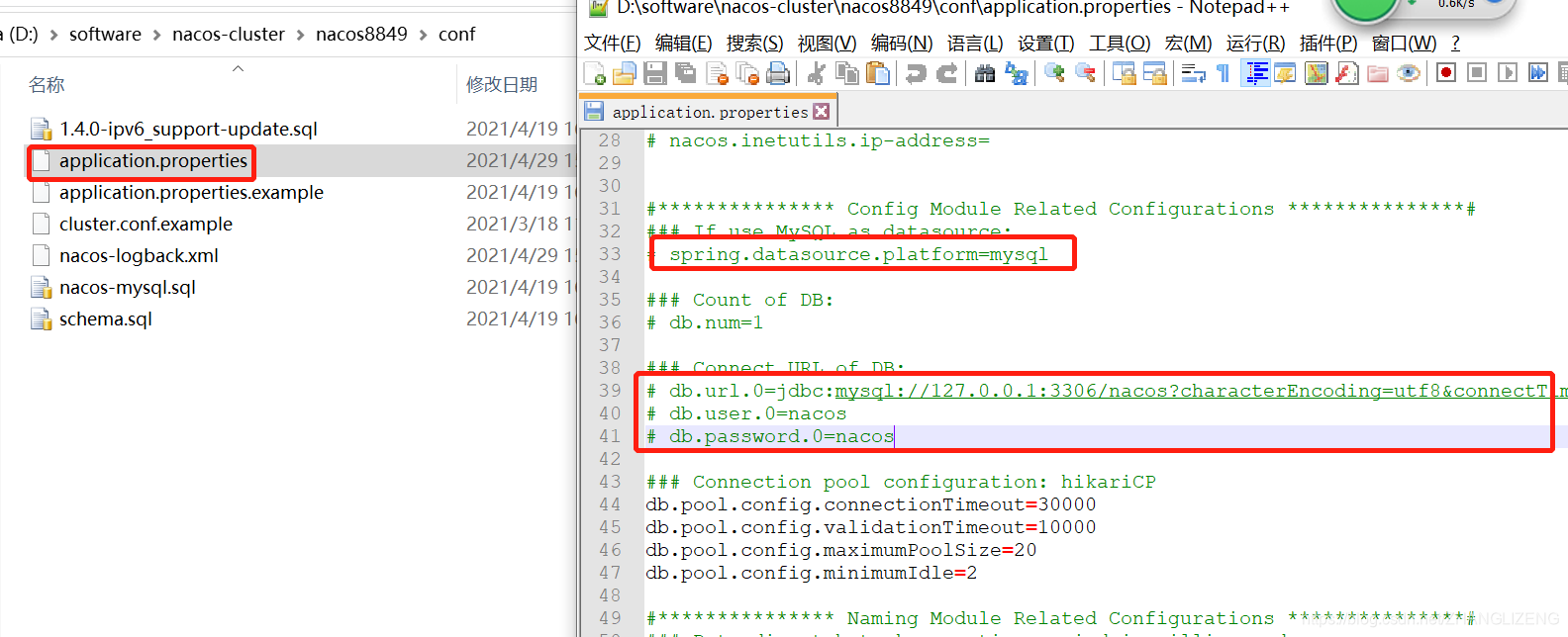Viewport: 1568px width, 637px height.
Task: Paste from clipboard toolbar icon
Action: (x=878, y=73)
